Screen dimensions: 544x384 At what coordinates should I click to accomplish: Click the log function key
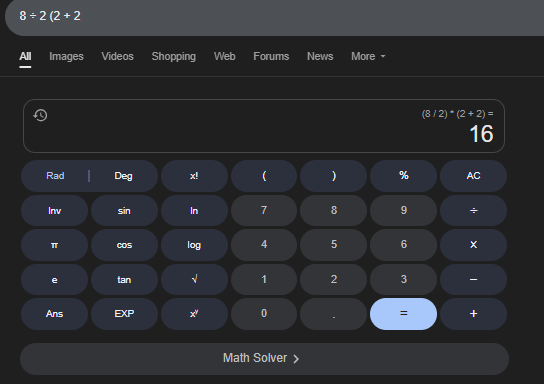pyautogui.click(x=194, y=245)
